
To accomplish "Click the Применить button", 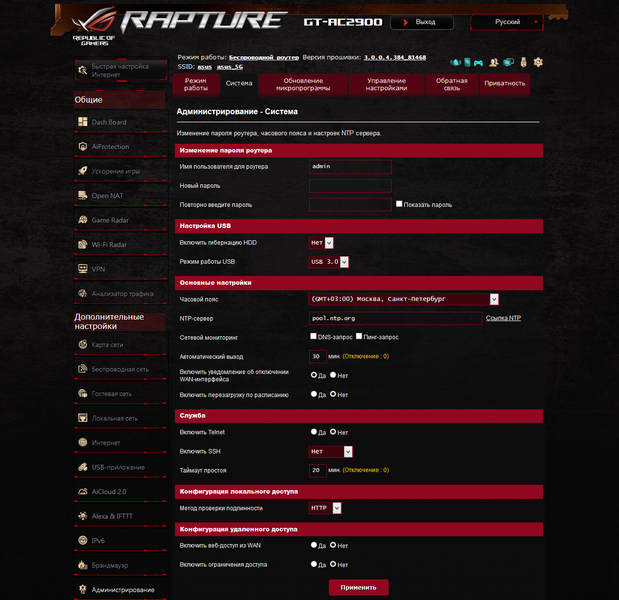I will coord(358,587).
